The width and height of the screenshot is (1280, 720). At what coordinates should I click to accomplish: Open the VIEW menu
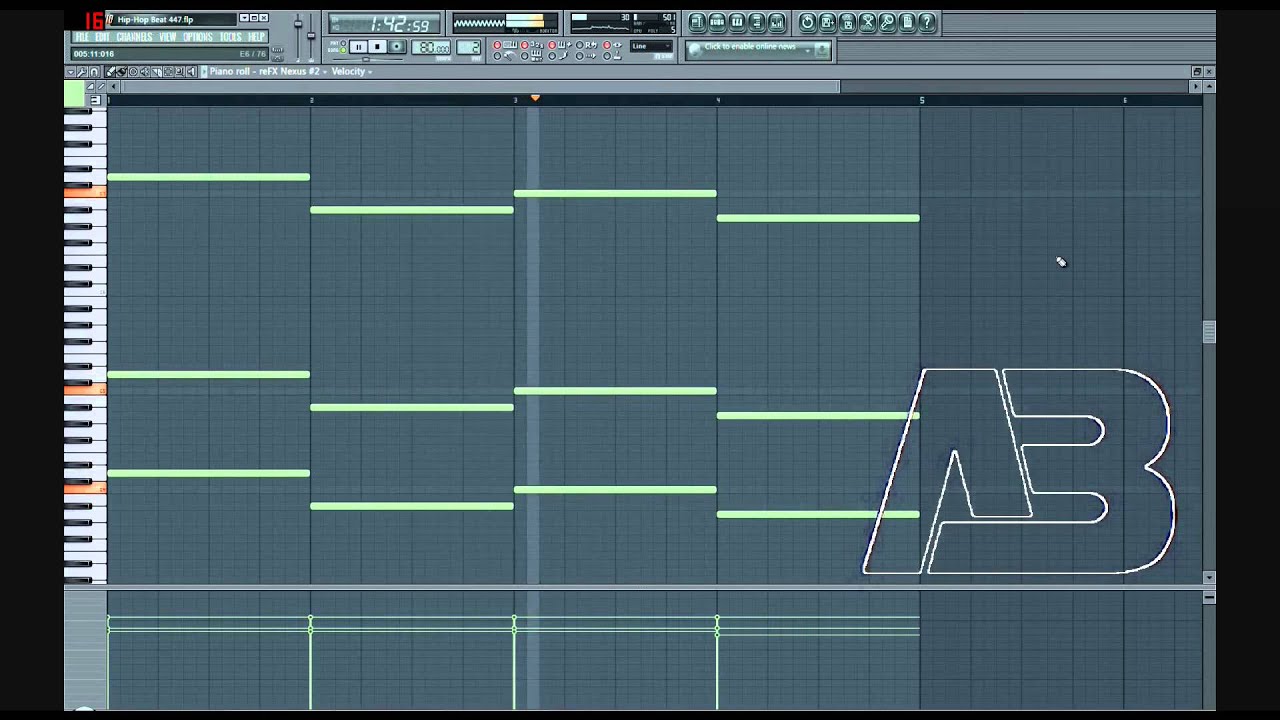coord(167,37)
